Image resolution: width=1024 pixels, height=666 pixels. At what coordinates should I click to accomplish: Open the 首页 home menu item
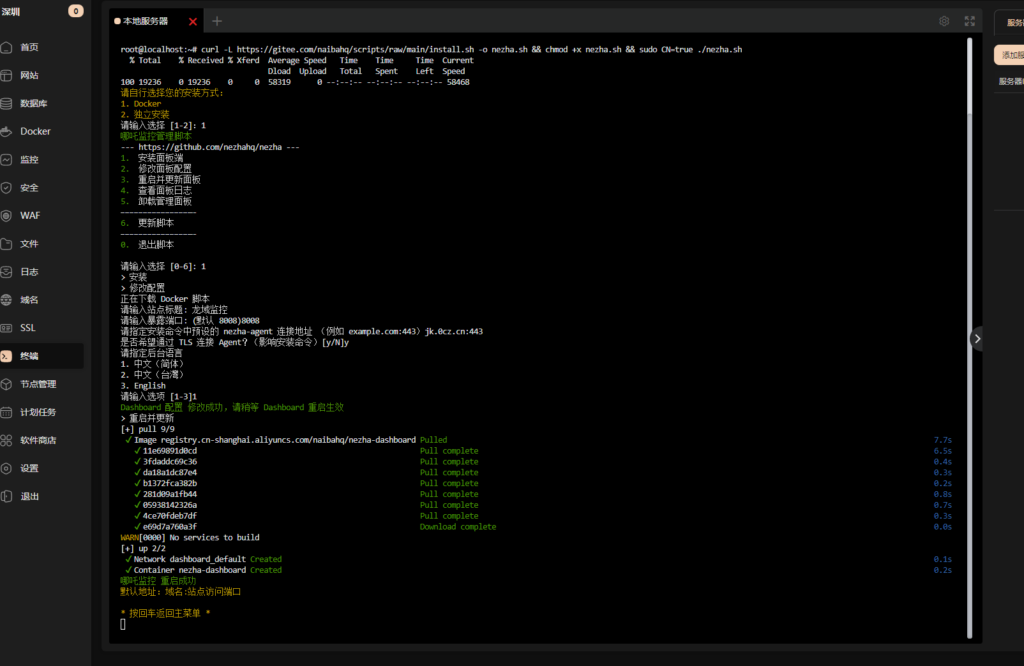point(29,47)
